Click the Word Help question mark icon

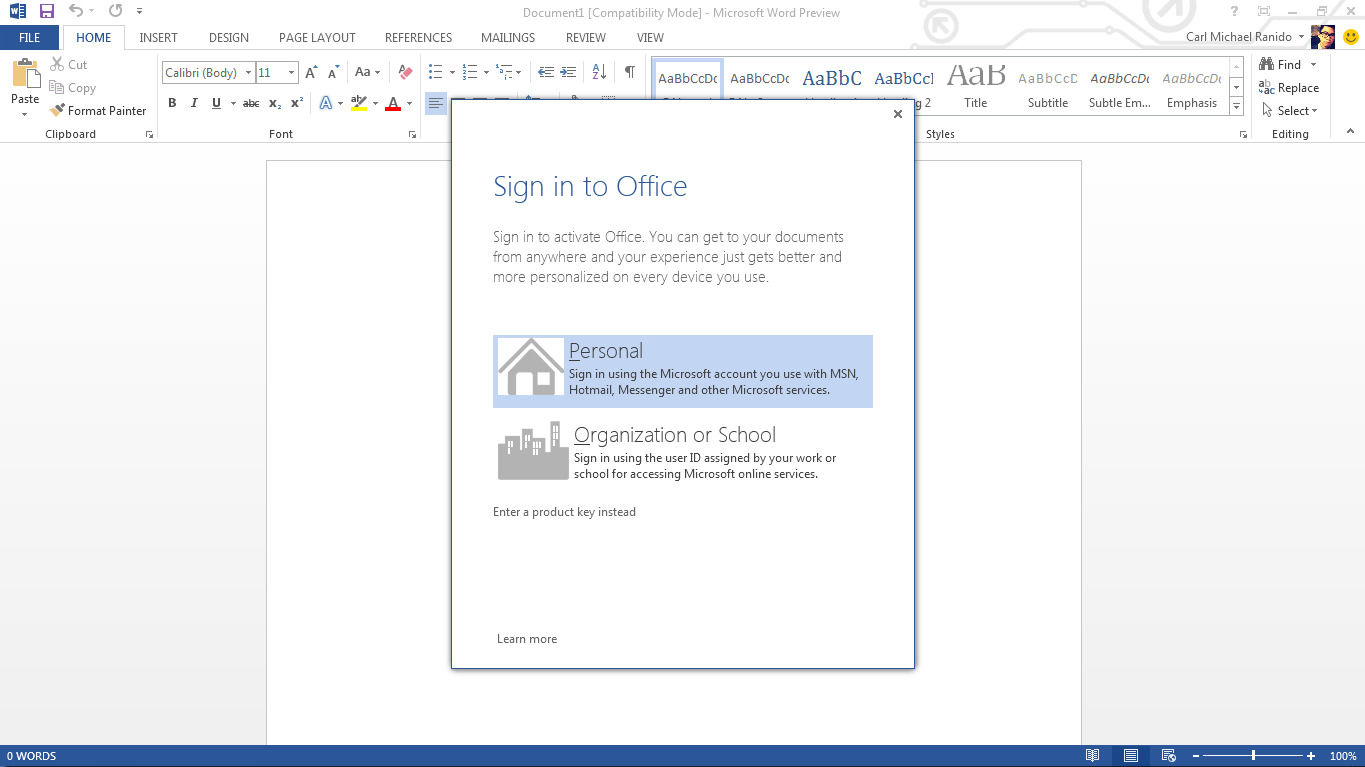pos(1236,11)
